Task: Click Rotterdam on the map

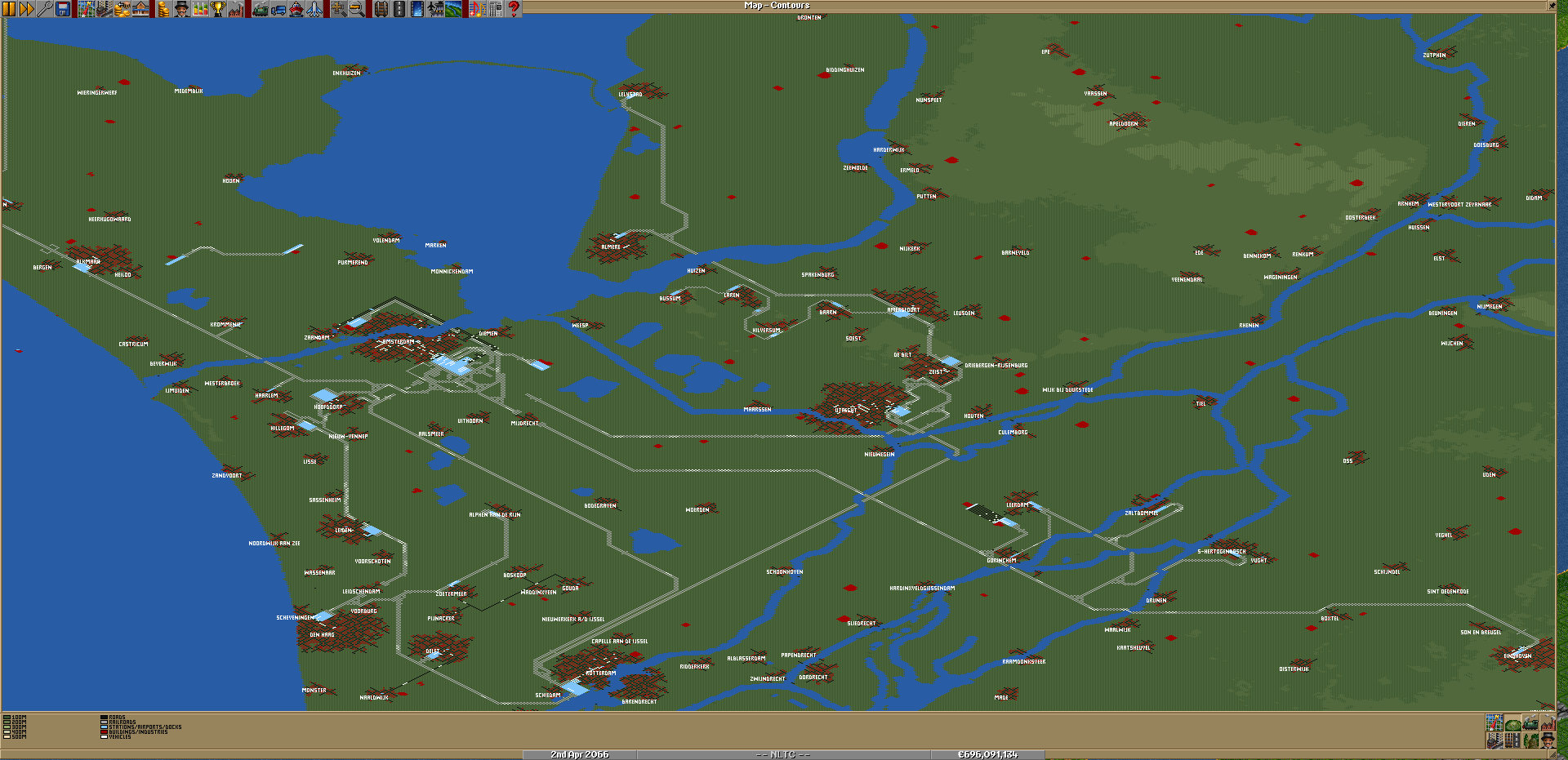Action: pyautogui.click(x=601, y=673)
